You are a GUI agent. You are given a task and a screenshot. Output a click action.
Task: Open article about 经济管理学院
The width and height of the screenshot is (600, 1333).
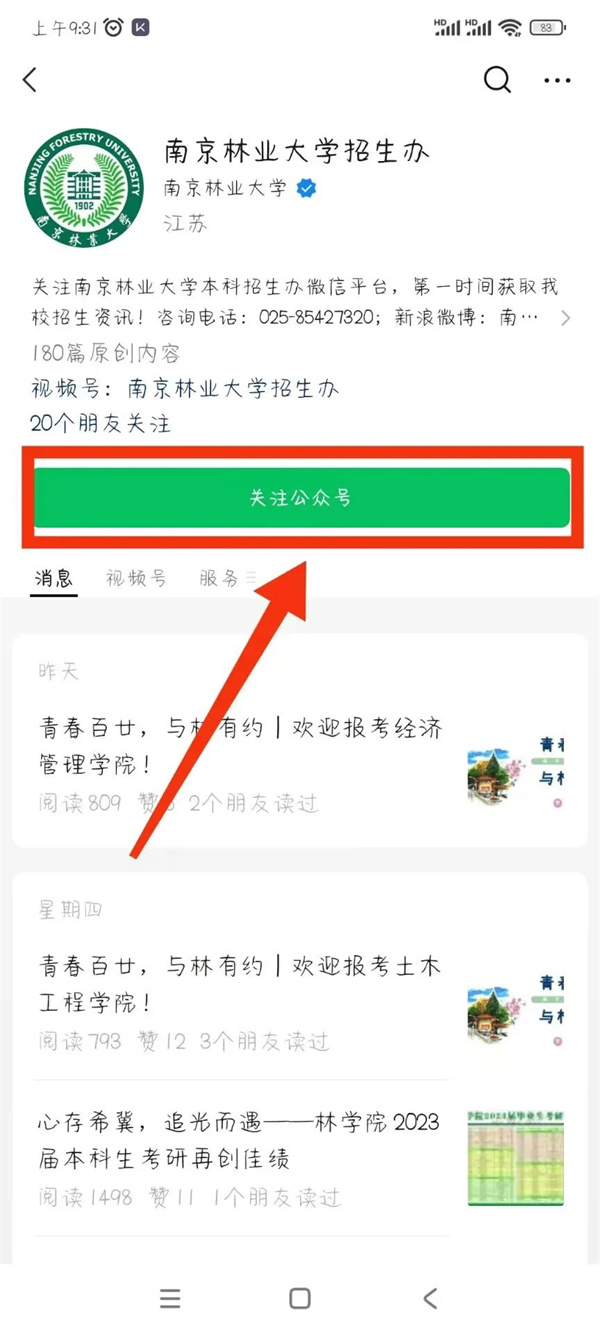coord(241,746)
